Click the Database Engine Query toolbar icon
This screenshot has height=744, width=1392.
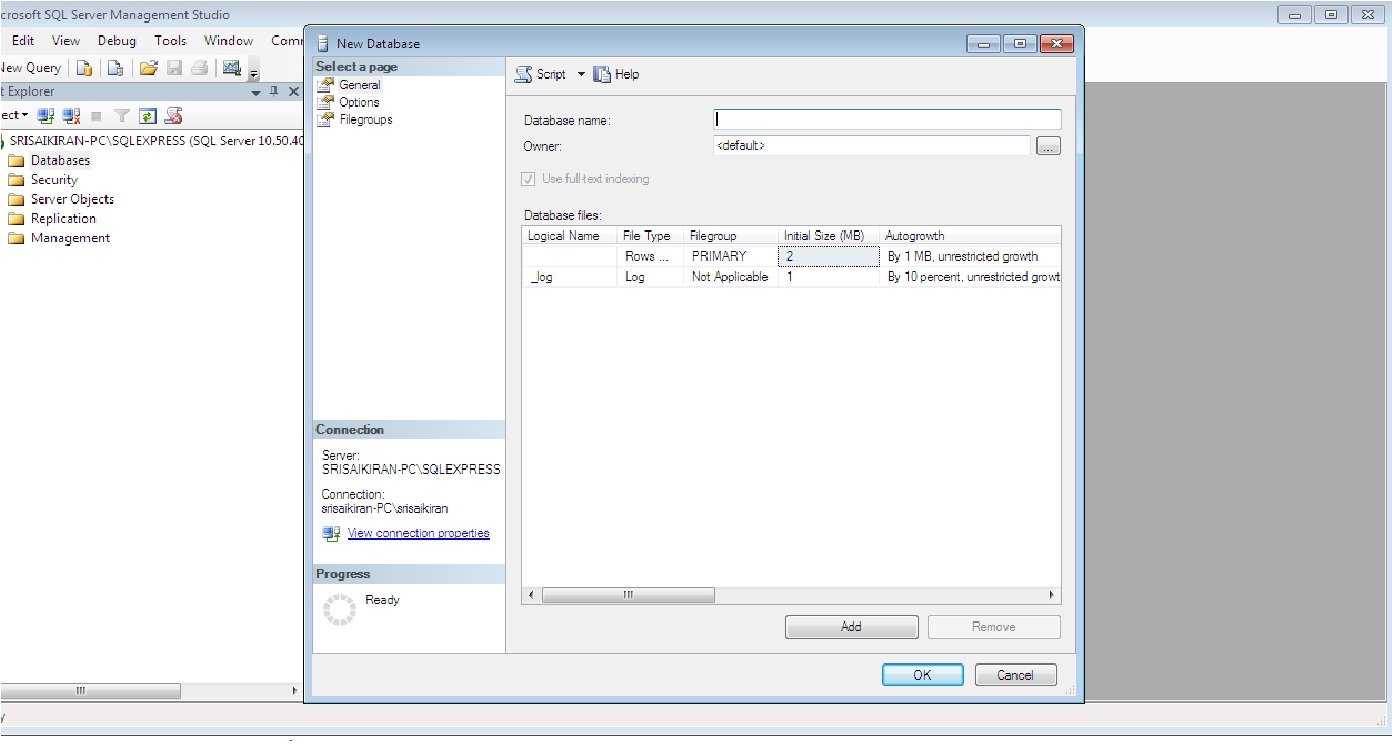click(x=85, y=68)
